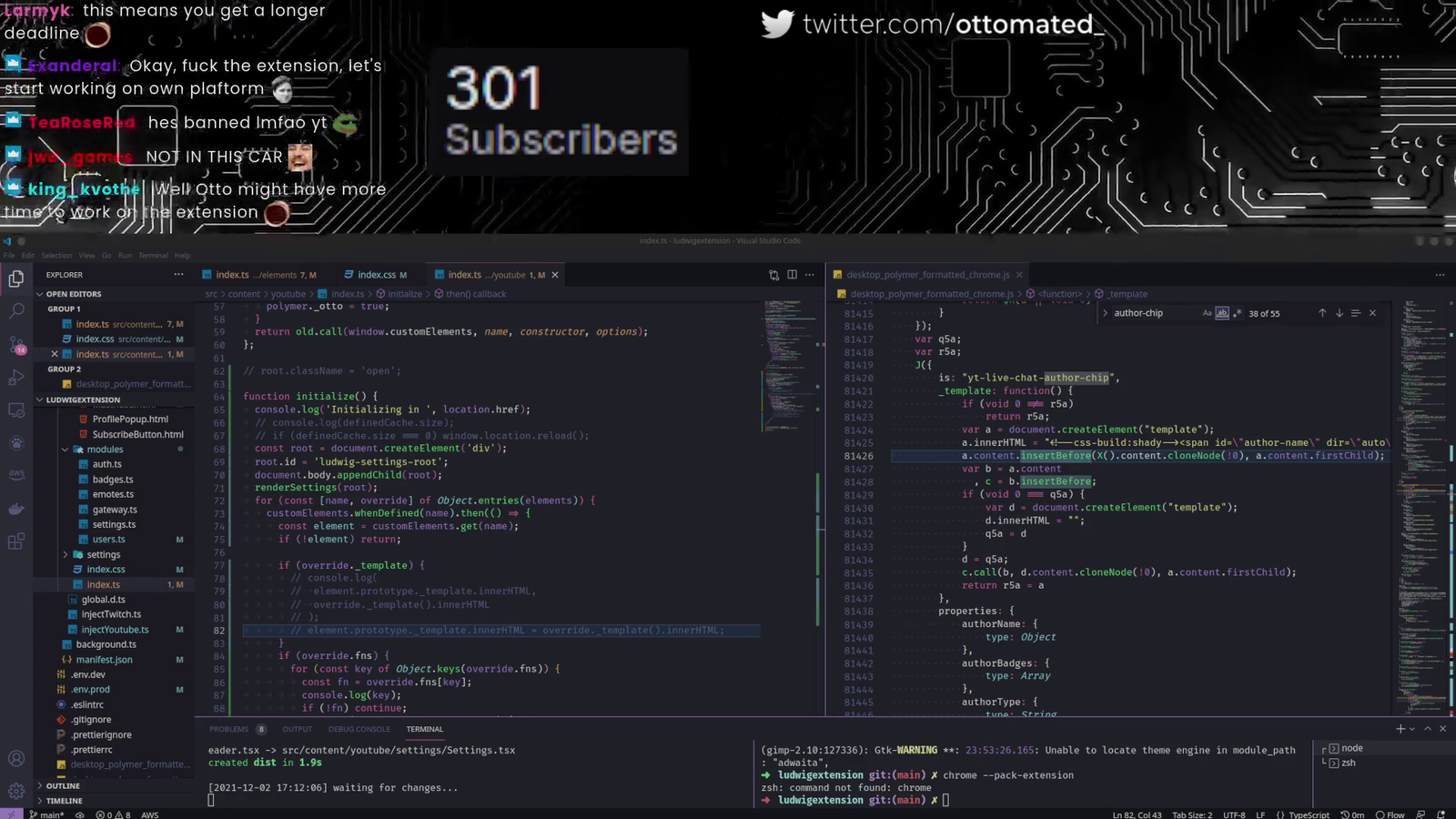Toggle Use Regular Expression in the find widget
The image size is (1456, 819).
pyautogui.click(x=1237, y=313)
